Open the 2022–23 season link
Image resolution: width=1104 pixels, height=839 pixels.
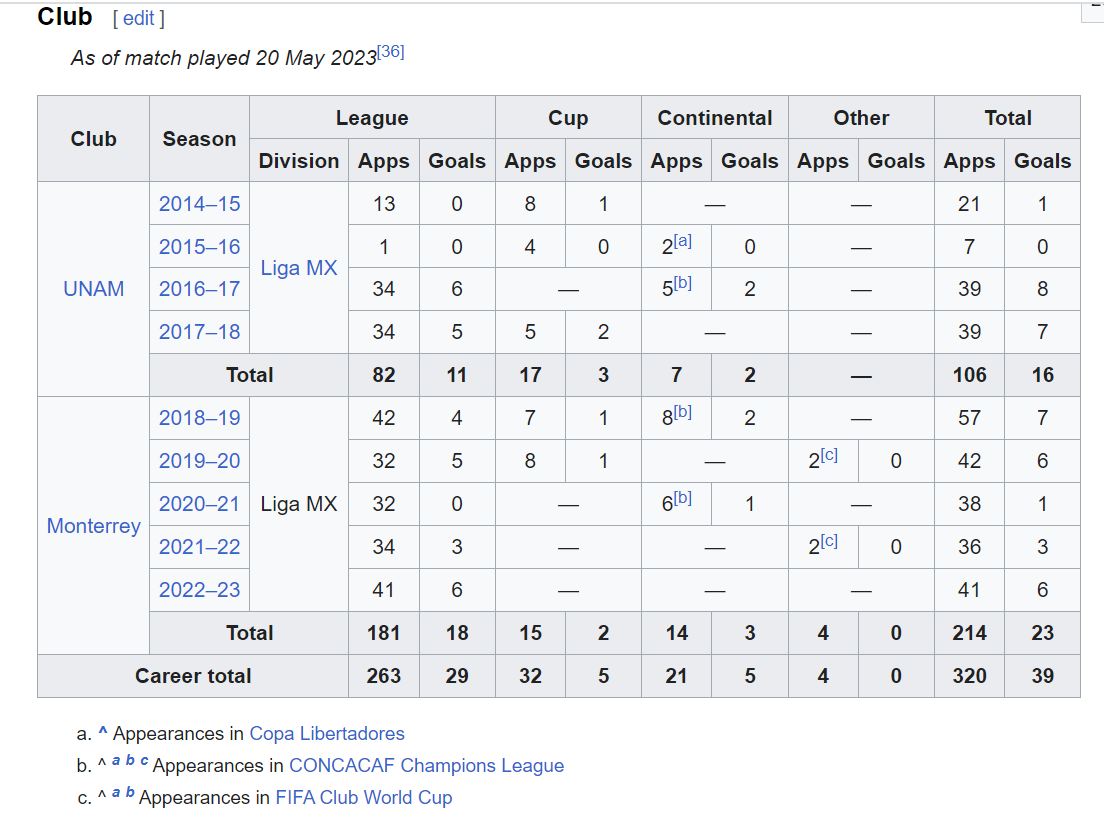point(199,589)
